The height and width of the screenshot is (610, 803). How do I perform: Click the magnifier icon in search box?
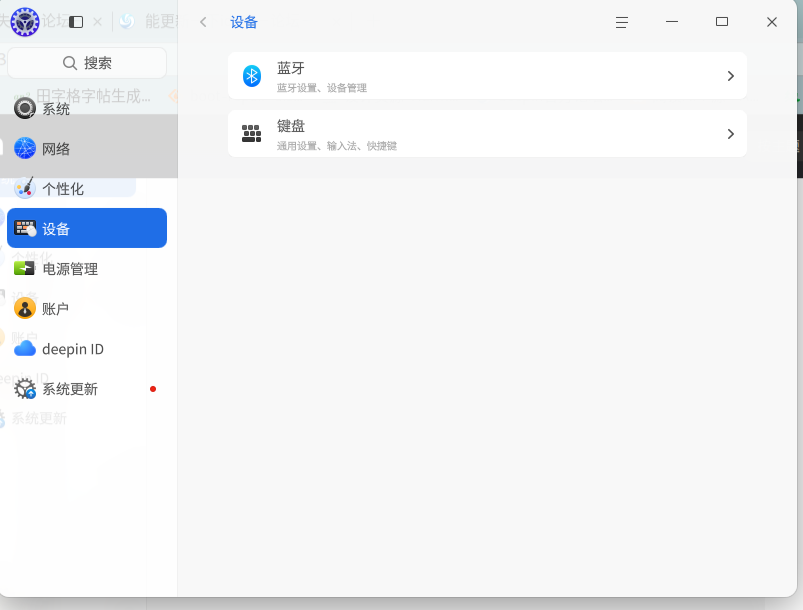(x=70, y=63)
